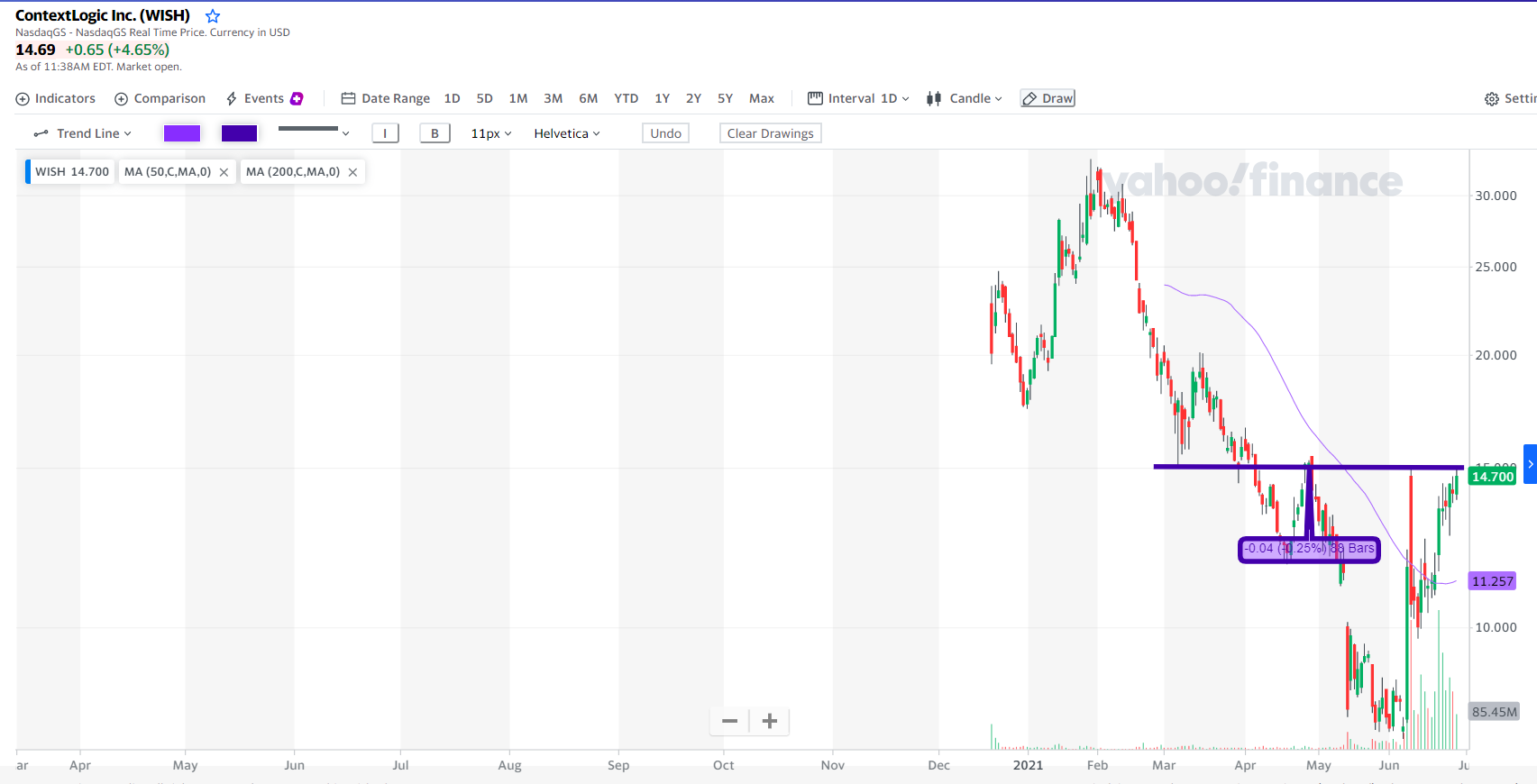1537x784 pixels.
Task: Toggle bold text style
Action: click(435, 133)
